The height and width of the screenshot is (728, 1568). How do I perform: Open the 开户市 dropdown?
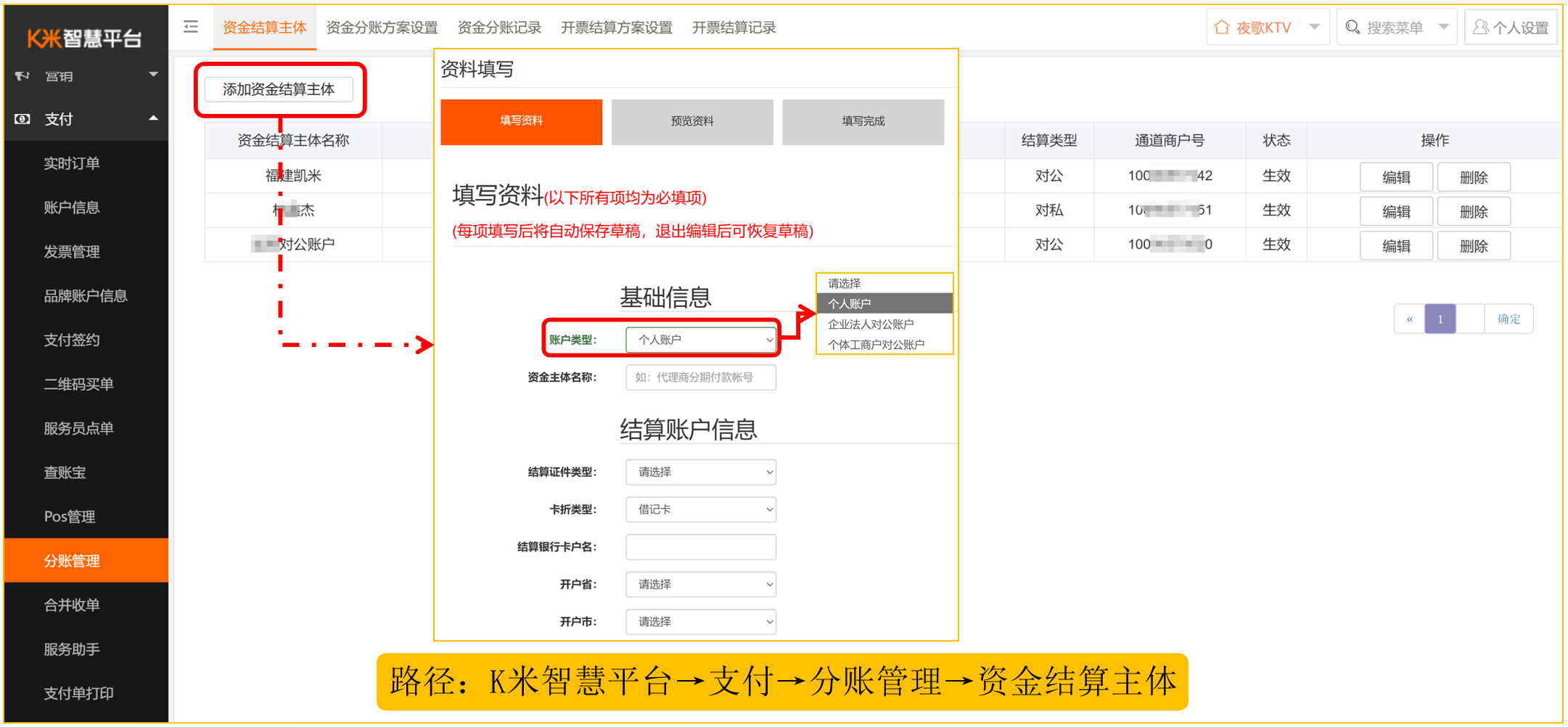tap(701, 622)
